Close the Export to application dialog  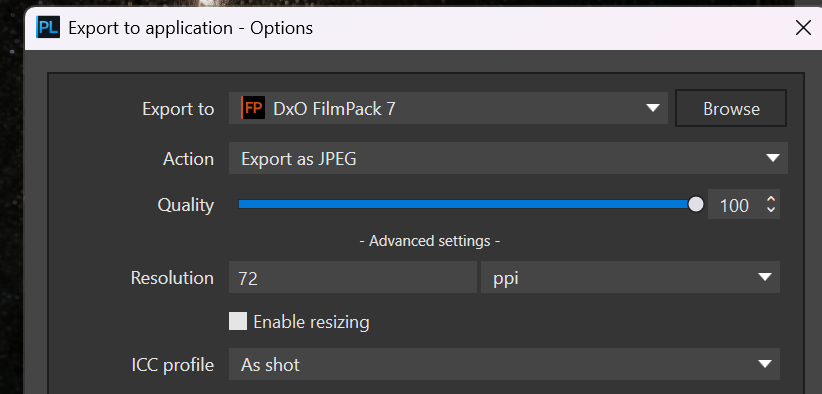(x=803, y=28)
